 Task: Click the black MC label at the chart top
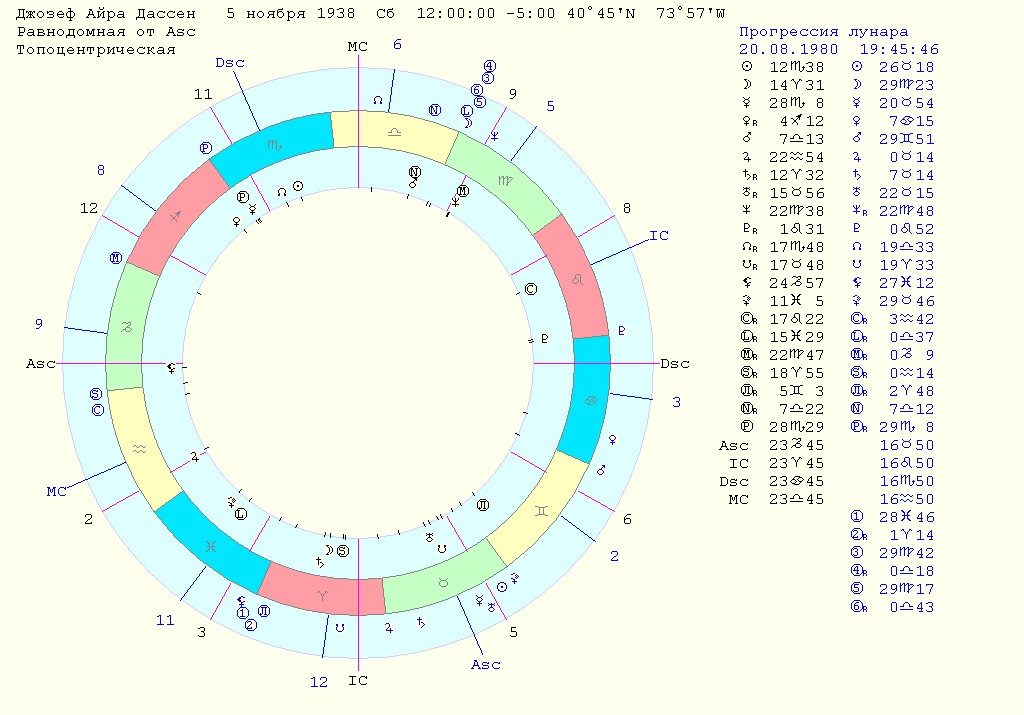[357, 47]
